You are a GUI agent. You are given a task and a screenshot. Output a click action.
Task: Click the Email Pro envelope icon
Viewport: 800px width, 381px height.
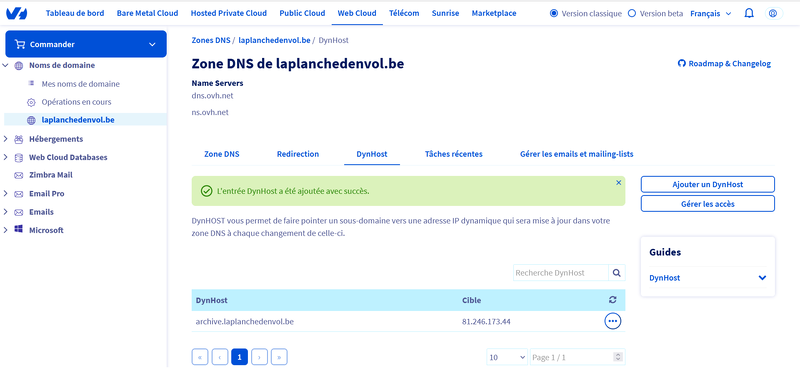[x=19, y=194]
